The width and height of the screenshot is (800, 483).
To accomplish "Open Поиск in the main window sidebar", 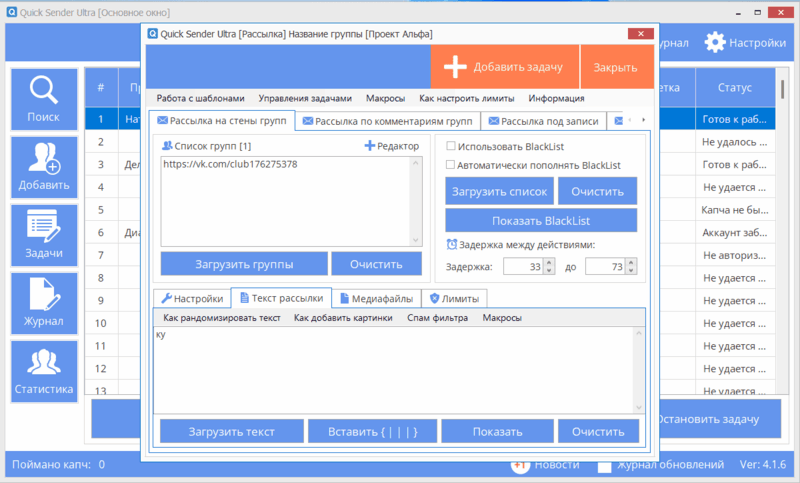I will [x=44, y=99].
